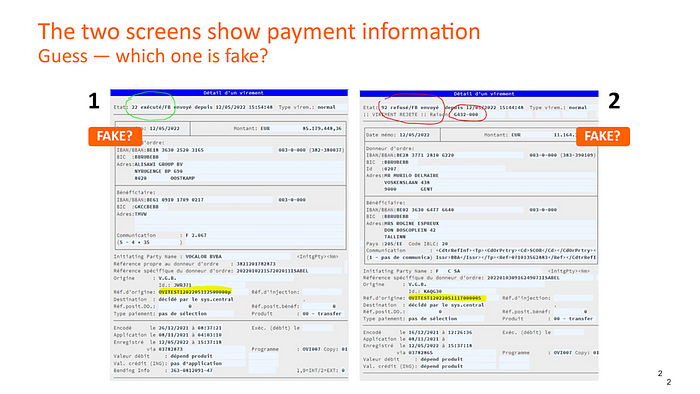Select the large number 1 label

tap(93, 101)
